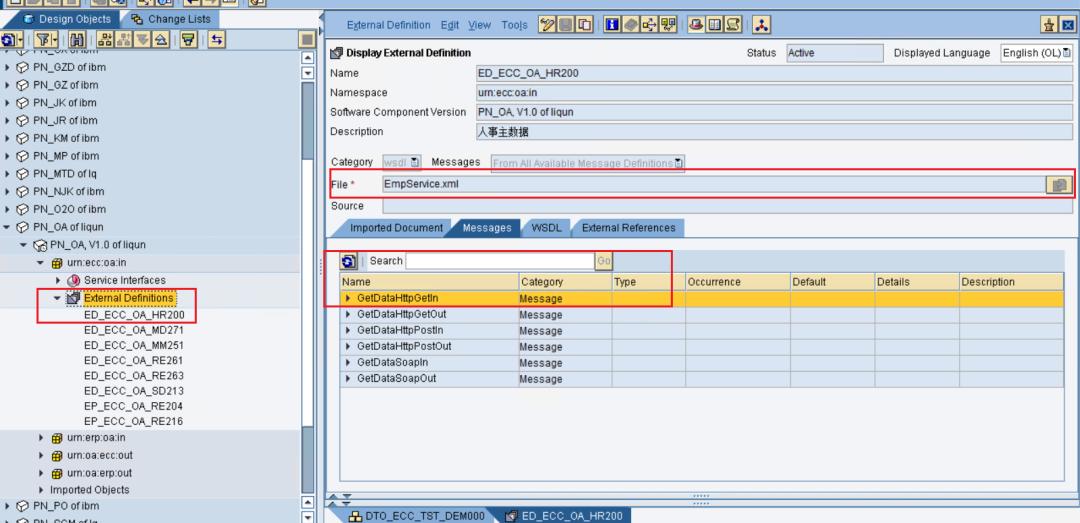
Task: Click the file import icon beside EmpService.xml
Action: (x=1059, y=185)
